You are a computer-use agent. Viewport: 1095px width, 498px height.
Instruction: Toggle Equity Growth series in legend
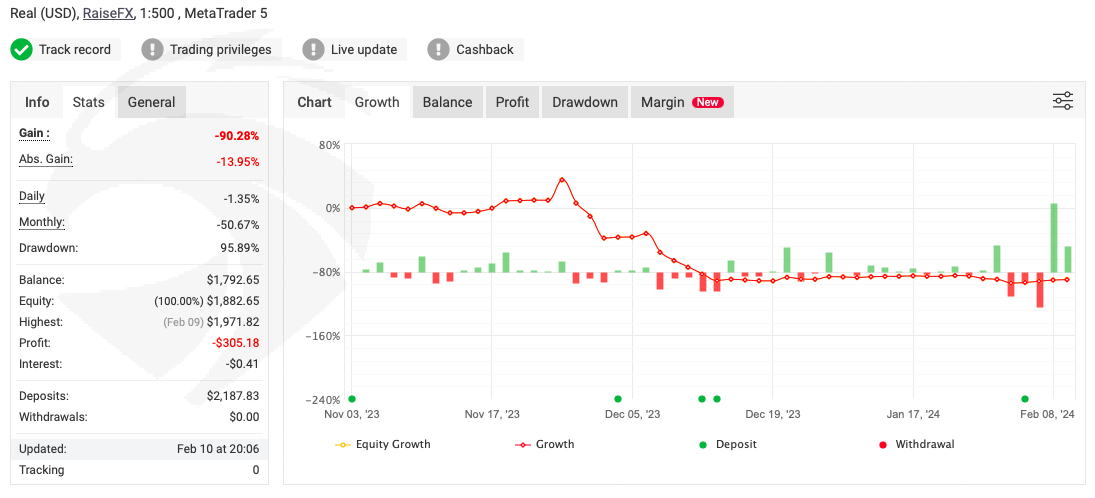click(383, 444)
